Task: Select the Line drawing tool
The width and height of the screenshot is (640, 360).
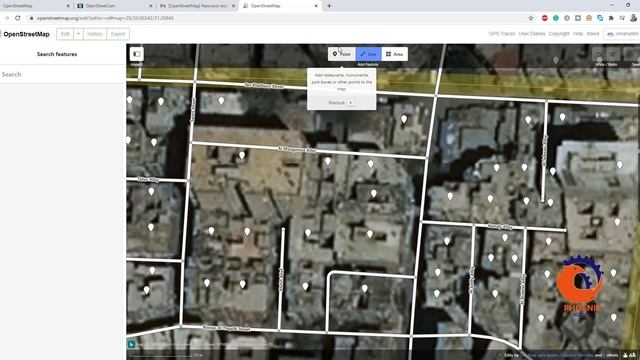Action: pyautogui.click(x=368, y=54)
